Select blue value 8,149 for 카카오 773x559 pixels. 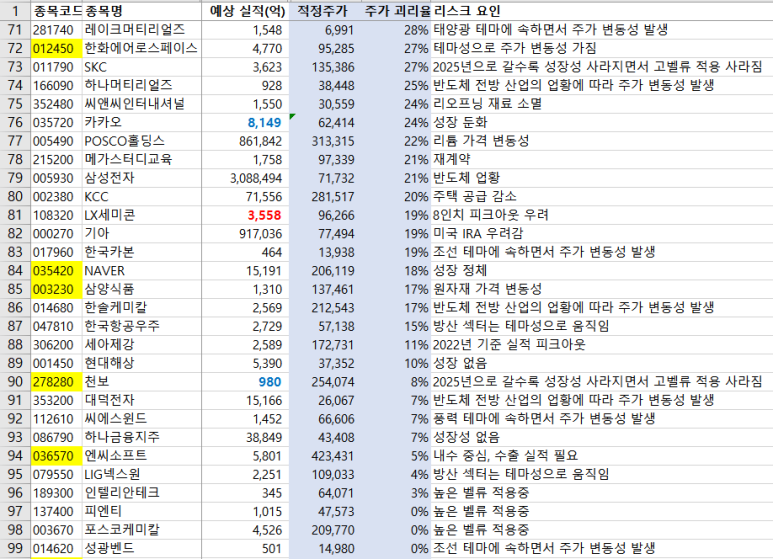pos(245,122)
